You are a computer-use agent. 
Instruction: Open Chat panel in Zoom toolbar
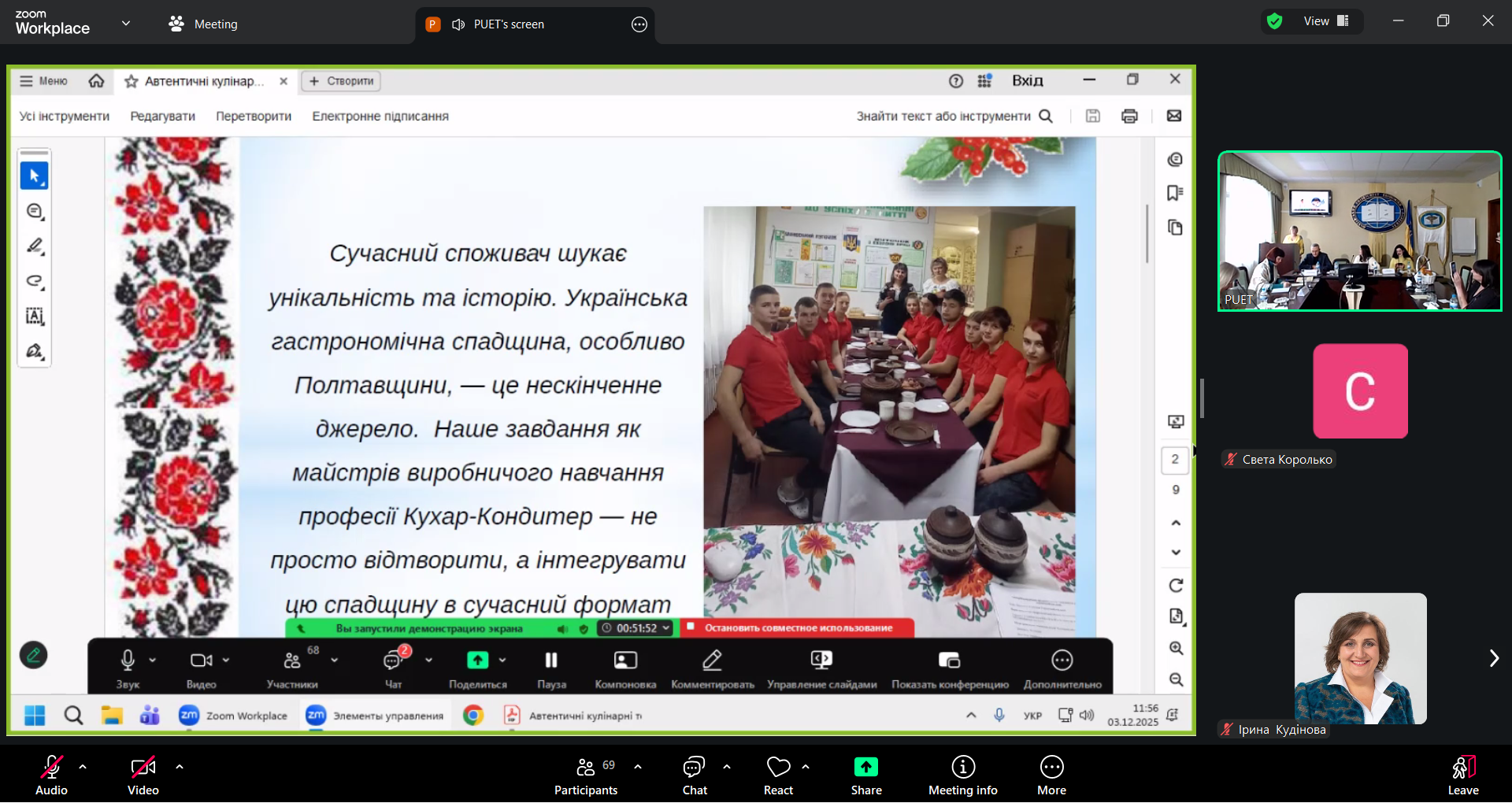tap(694, 775)
